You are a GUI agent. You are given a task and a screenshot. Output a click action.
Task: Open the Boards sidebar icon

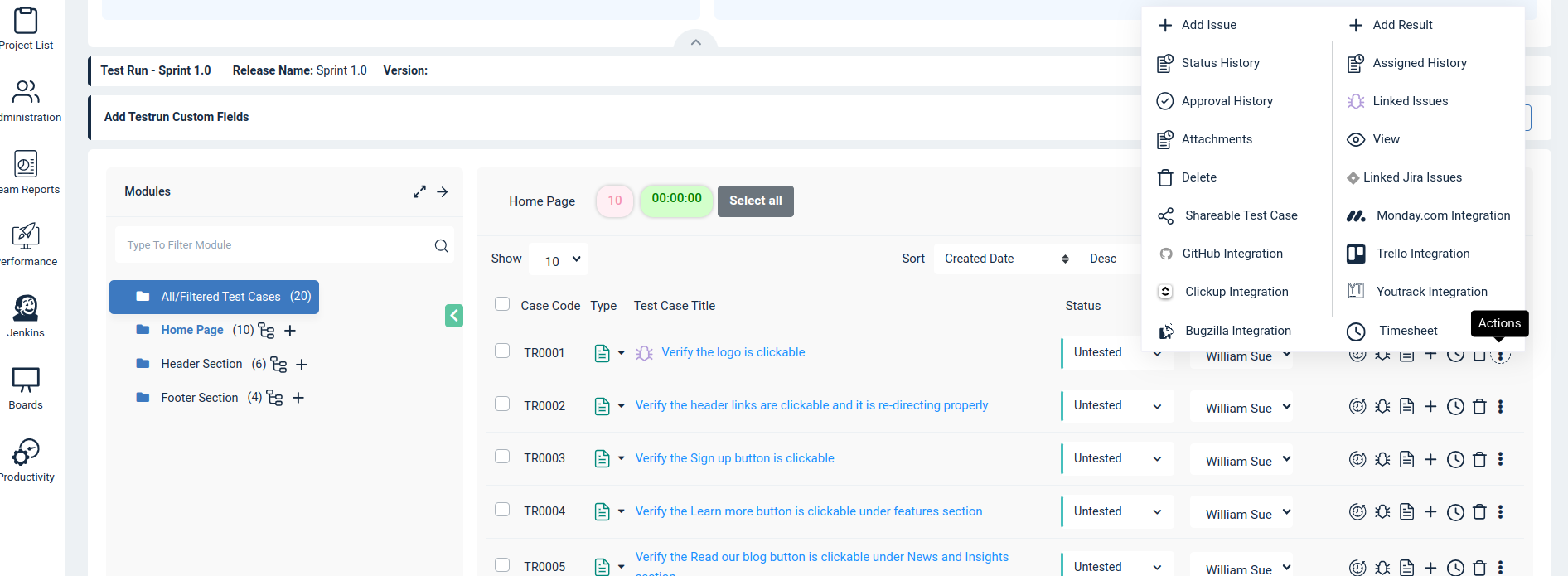pyautogui.click(x=26, y=388)
